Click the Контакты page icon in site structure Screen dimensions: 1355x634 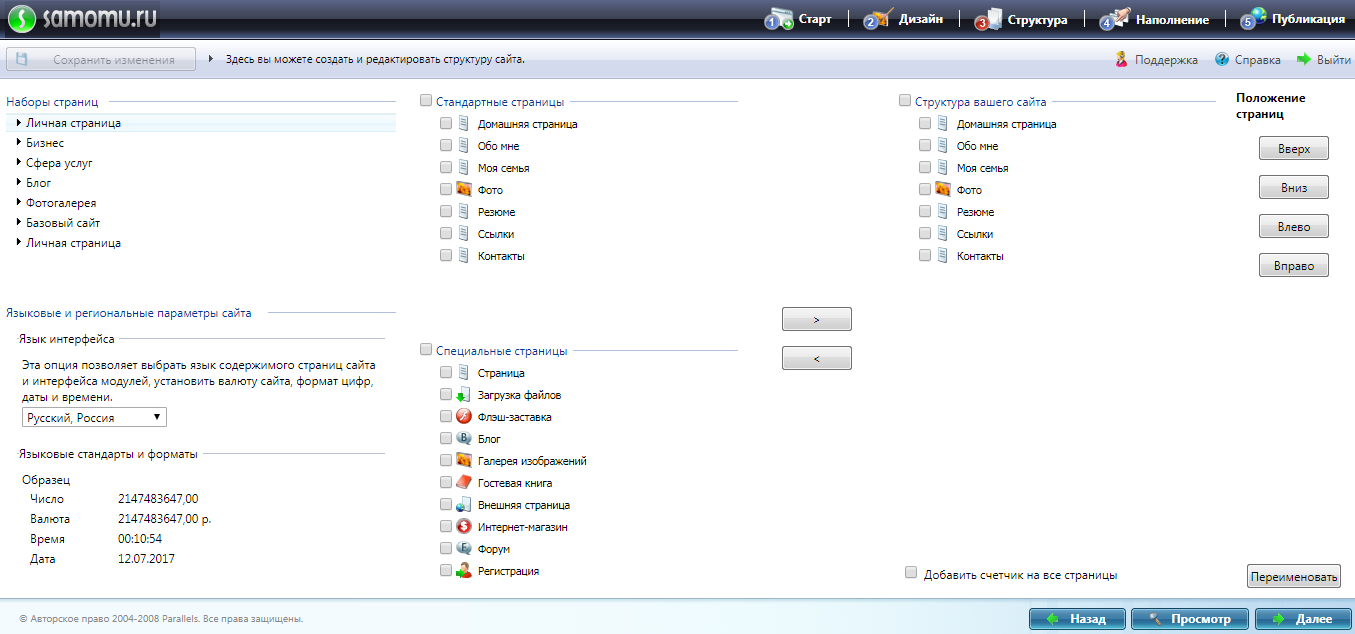[943, 256]
